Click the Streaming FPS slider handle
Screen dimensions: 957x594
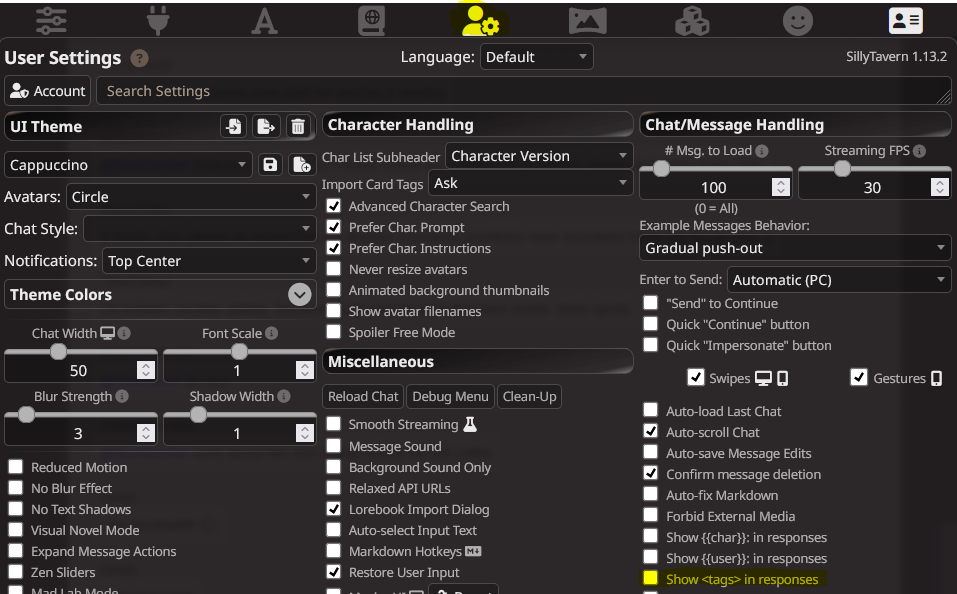pos(842,168)
